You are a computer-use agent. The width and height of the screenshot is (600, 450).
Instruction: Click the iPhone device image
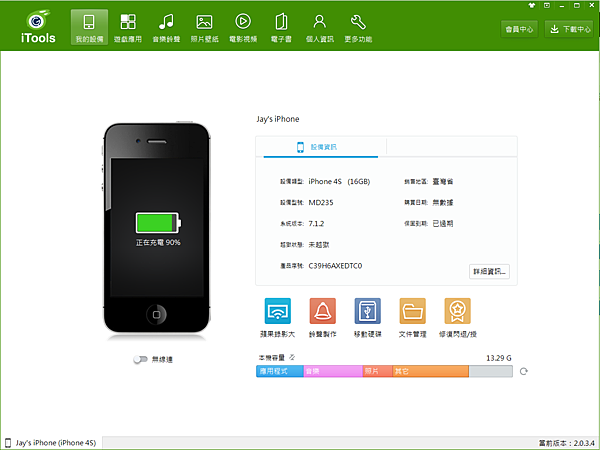[157, 228]
